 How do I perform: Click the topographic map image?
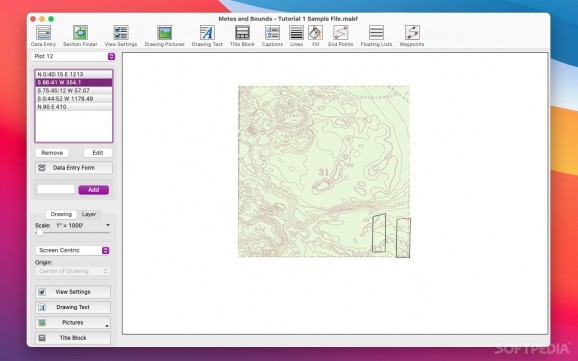(x=324, y=171)
